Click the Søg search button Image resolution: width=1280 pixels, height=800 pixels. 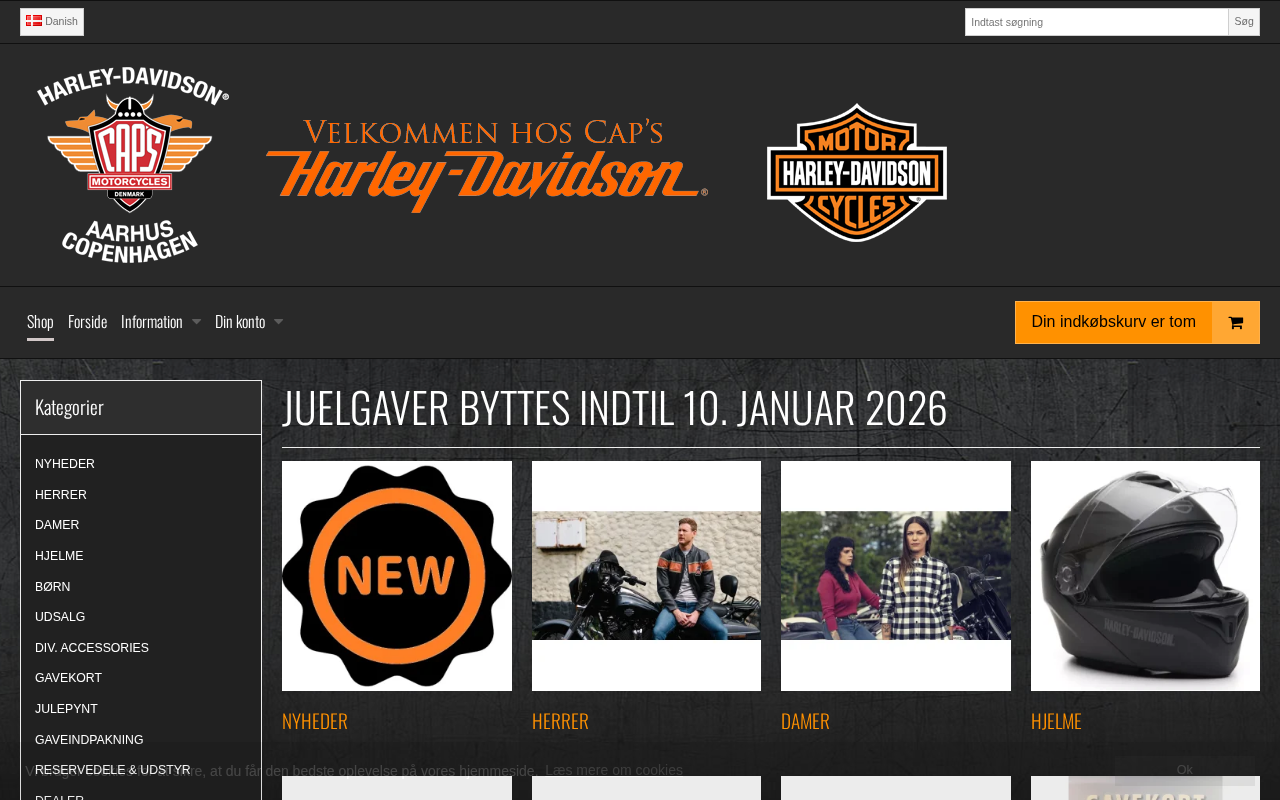pos(1244,22)
